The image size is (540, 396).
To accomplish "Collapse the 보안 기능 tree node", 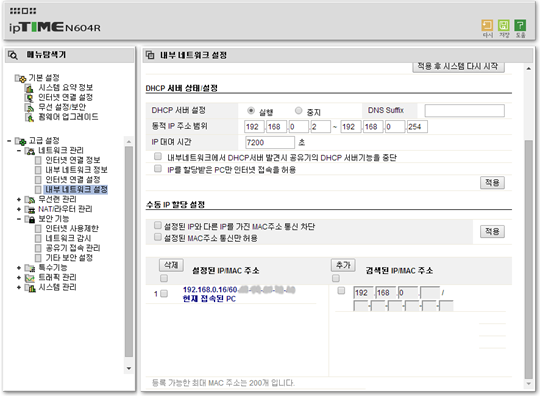I will coord(19,219).
